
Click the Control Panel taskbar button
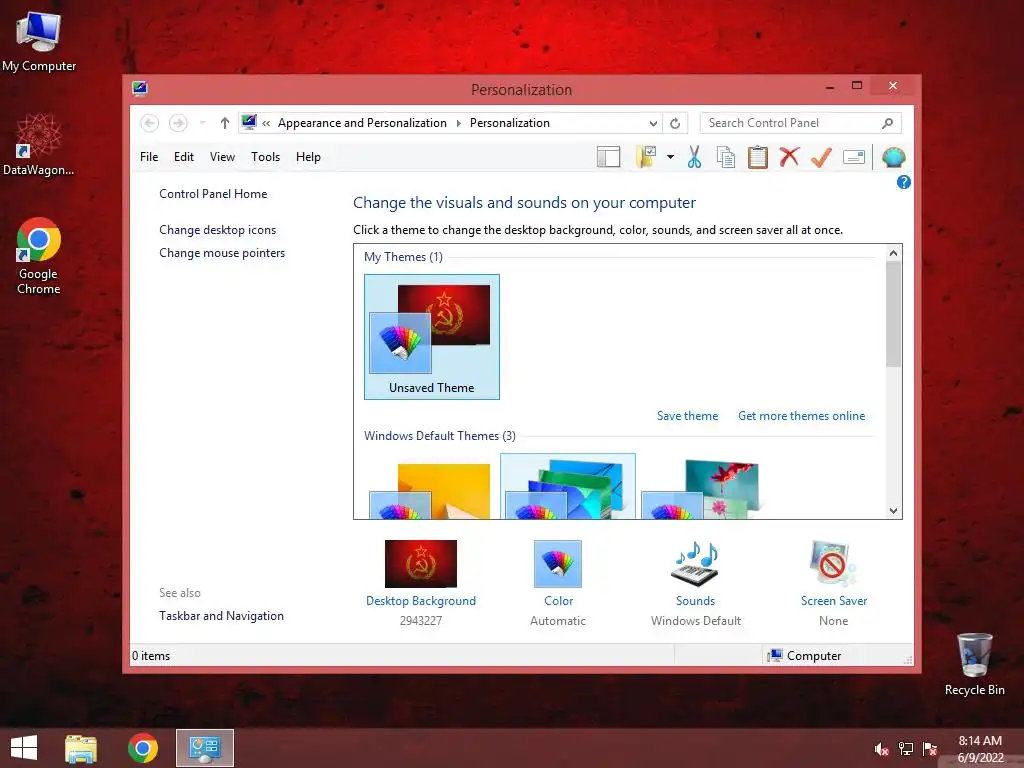[x=205, y=748]
